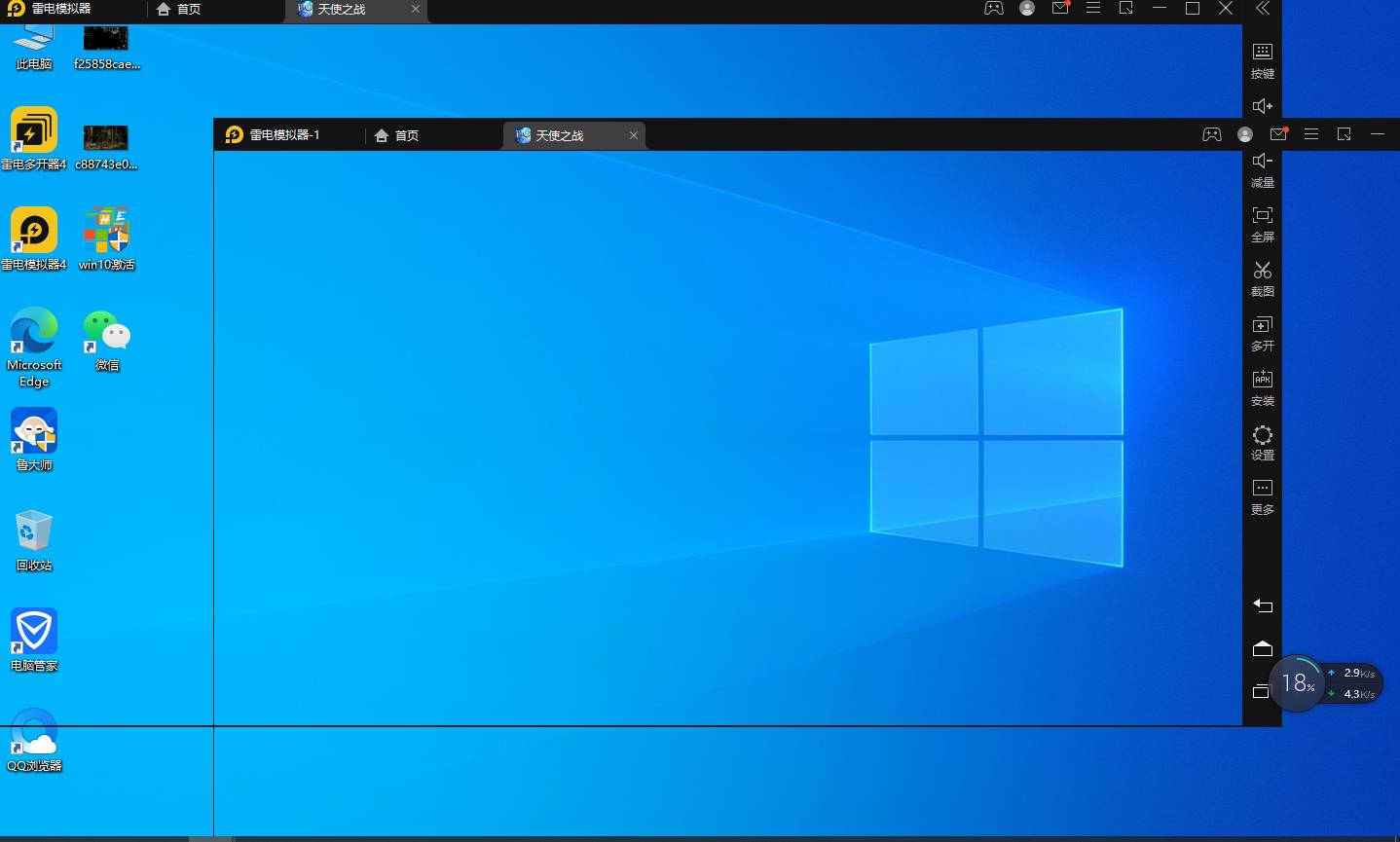Screen dimensions: 1400x842
Task: Click the 截图 scissors screenshot icon
Action: point(1262,277)
